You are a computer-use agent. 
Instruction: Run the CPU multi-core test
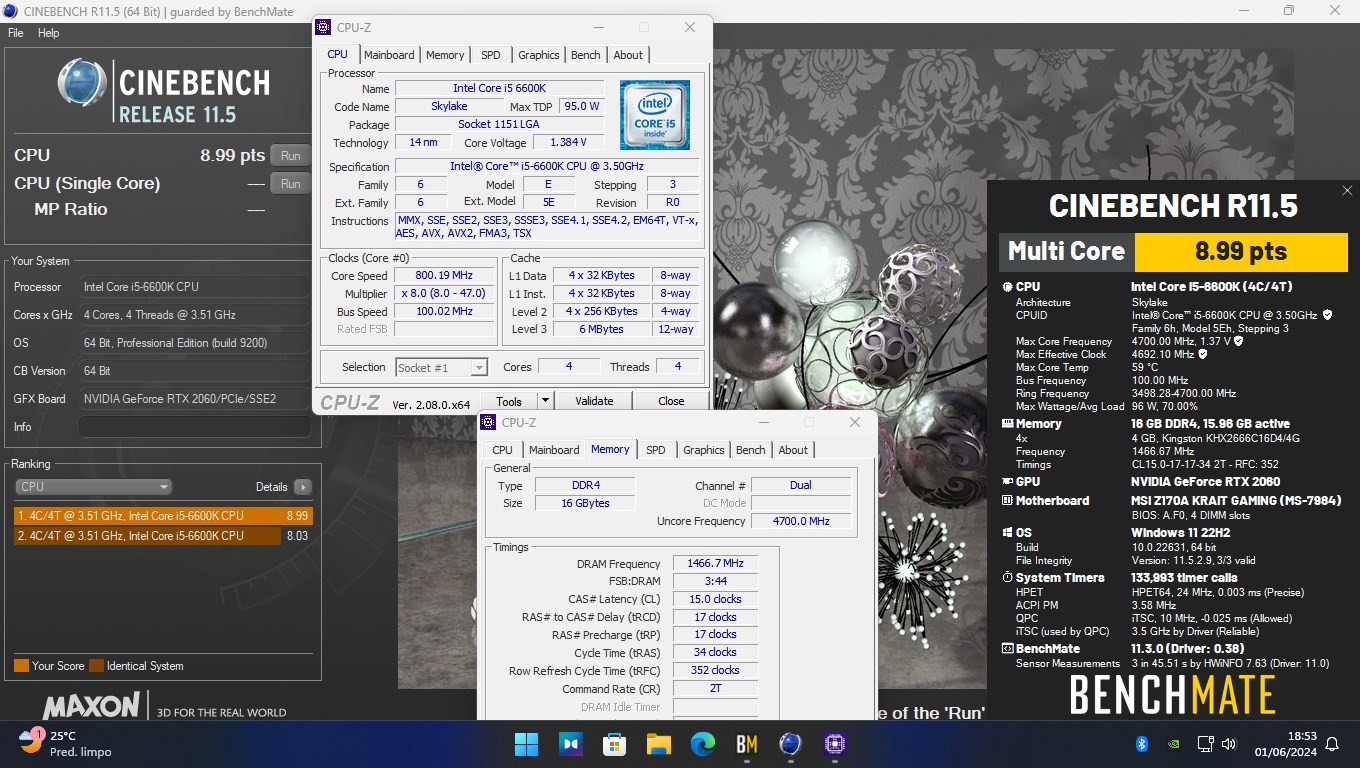click(x=290, y=155)
